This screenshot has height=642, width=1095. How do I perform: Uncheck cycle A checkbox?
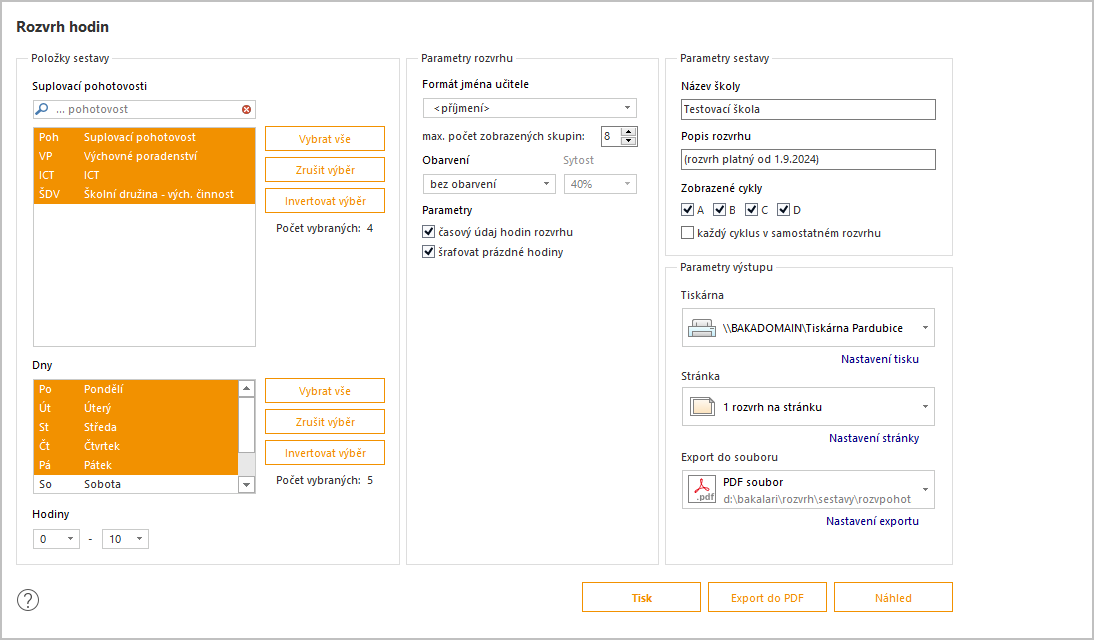(688, 210)
